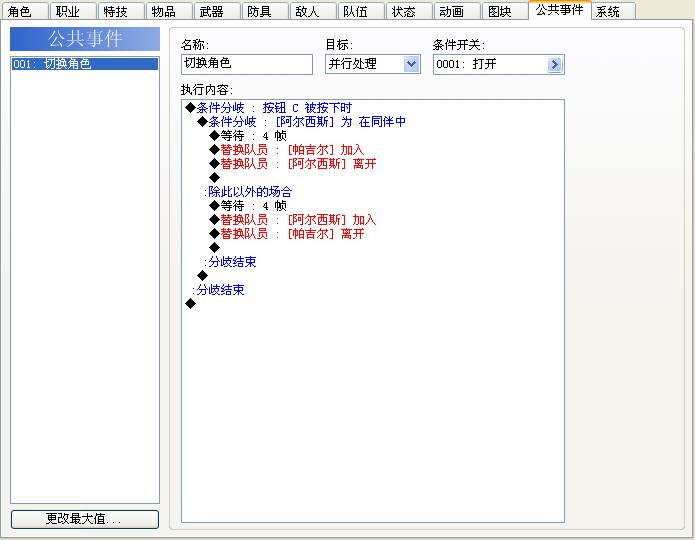Go to the 图块 tab

tap(504, 11)
